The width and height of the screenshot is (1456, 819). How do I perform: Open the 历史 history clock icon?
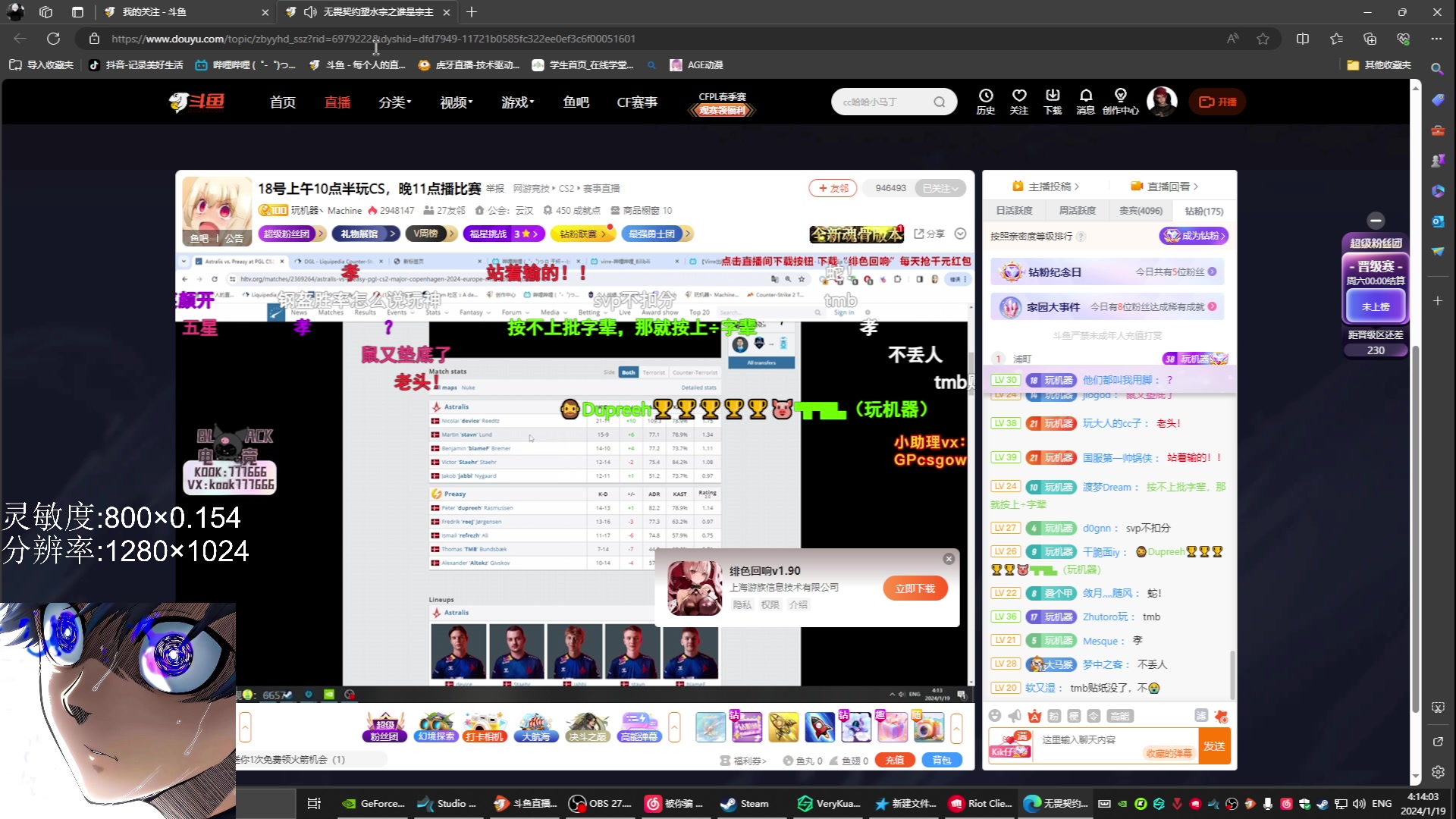pyautogui.click(x=985, y=101)
